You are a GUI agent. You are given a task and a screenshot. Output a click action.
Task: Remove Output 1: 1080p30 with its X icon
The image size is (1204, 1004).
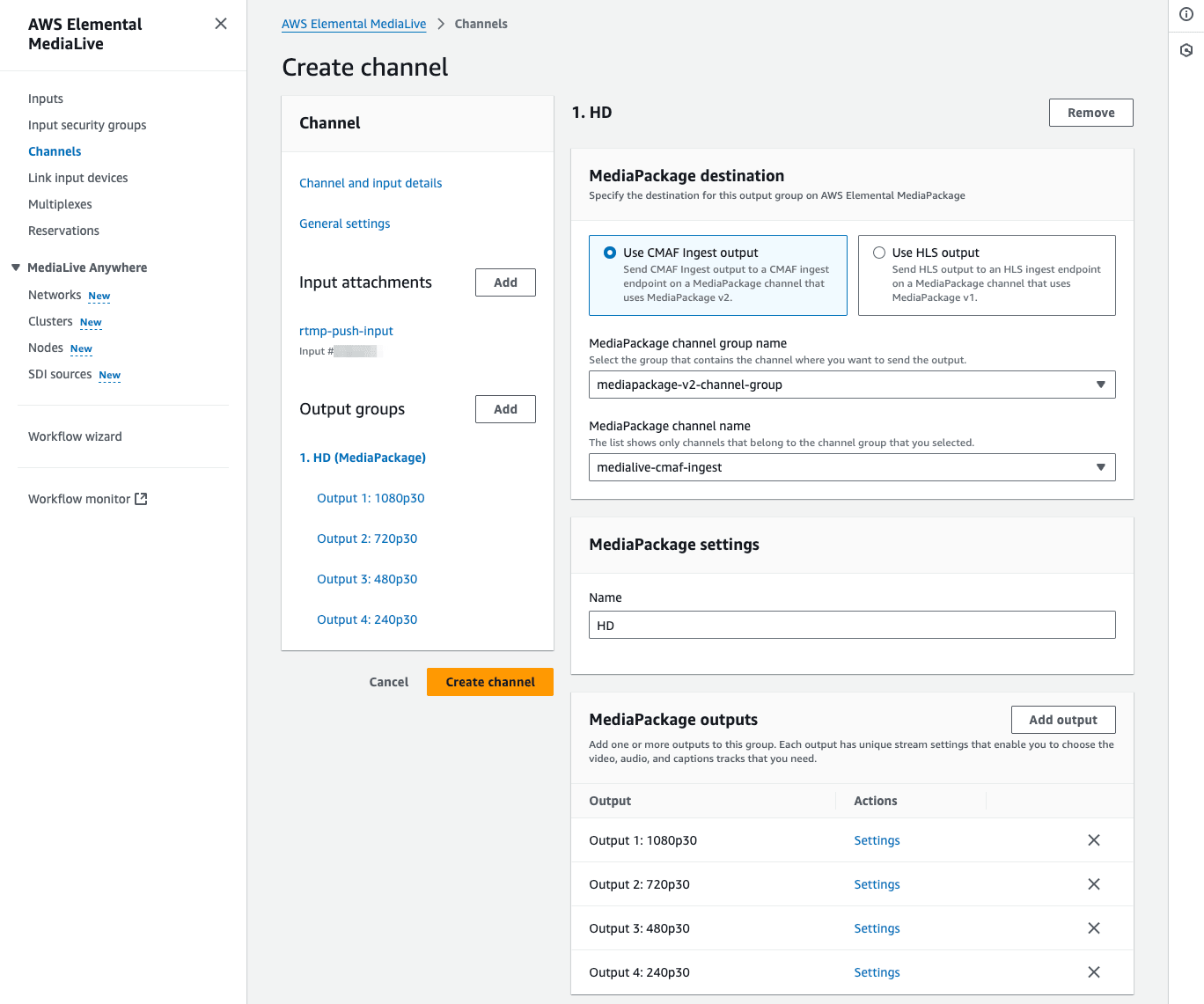tap(1094, 840)
